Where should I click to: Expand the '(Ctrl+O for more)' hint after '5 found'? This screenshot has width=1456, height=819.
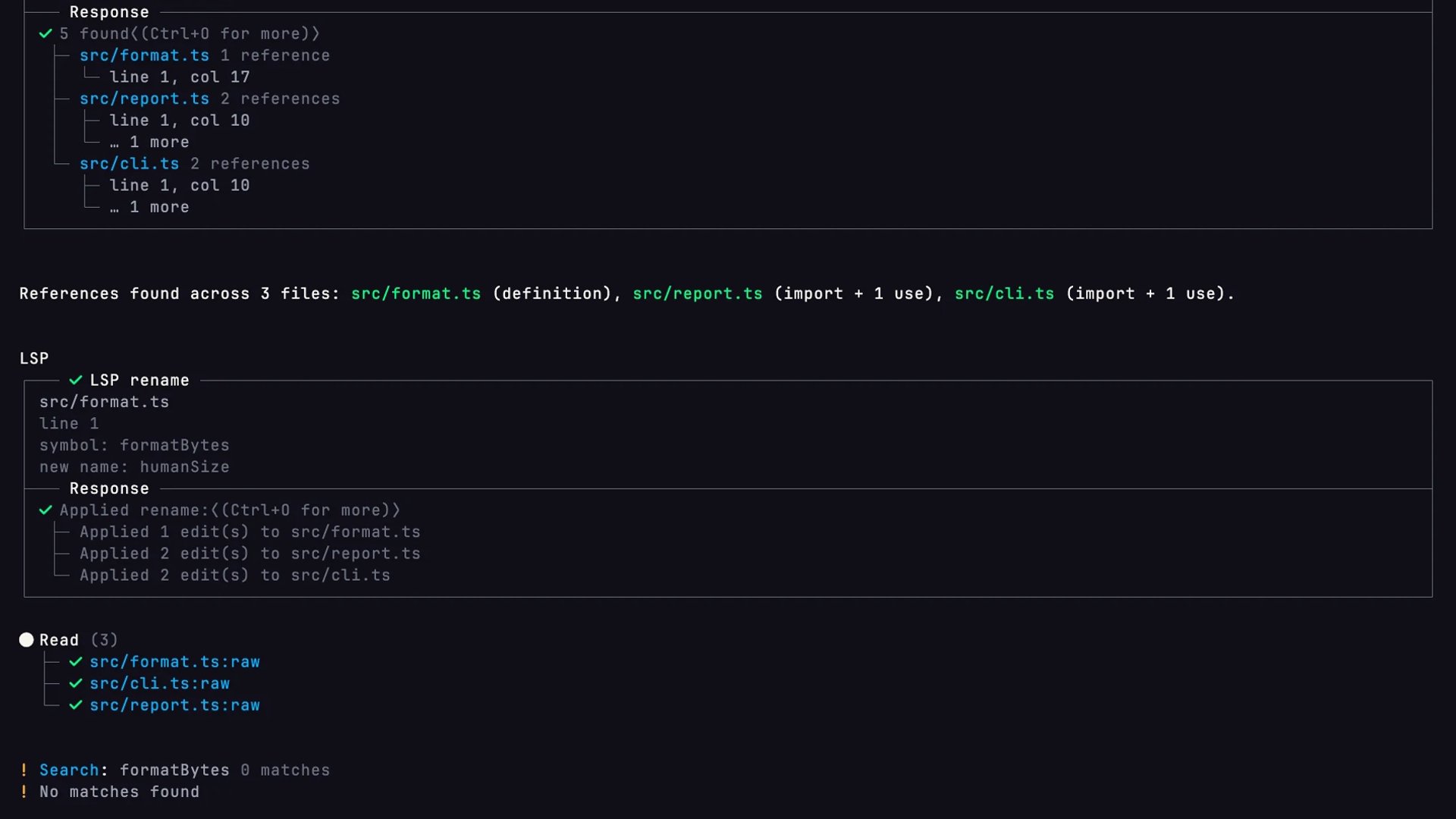[231, 34]
